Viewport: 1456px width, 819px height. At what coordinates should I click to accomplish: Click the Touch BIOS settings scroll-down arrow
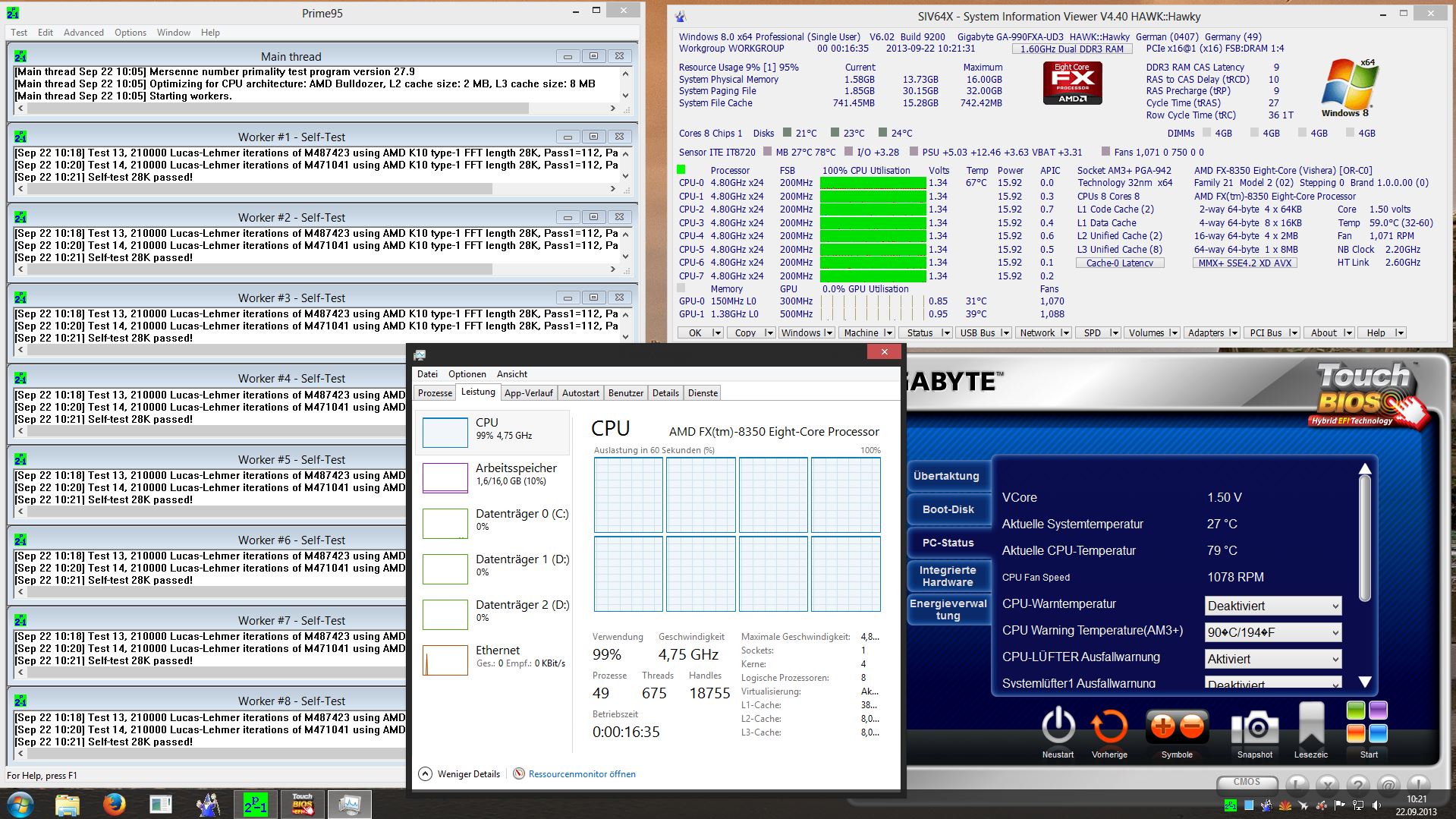pyautogui.click(x=1365, y=682)
